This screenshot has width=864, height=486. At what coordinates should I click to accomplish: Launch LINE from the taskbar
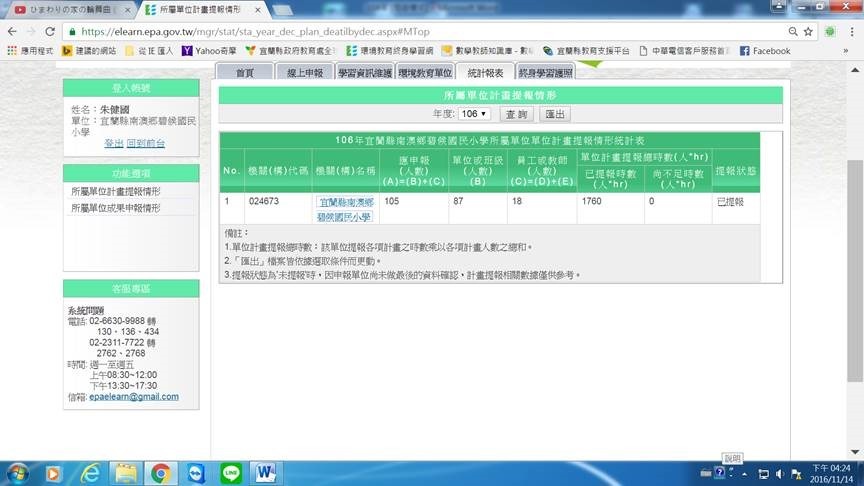[231, 471]
